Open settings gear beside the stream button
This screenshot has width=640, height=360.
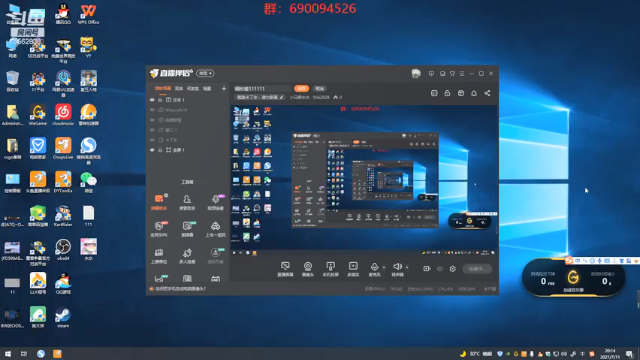tap(453, 269)
